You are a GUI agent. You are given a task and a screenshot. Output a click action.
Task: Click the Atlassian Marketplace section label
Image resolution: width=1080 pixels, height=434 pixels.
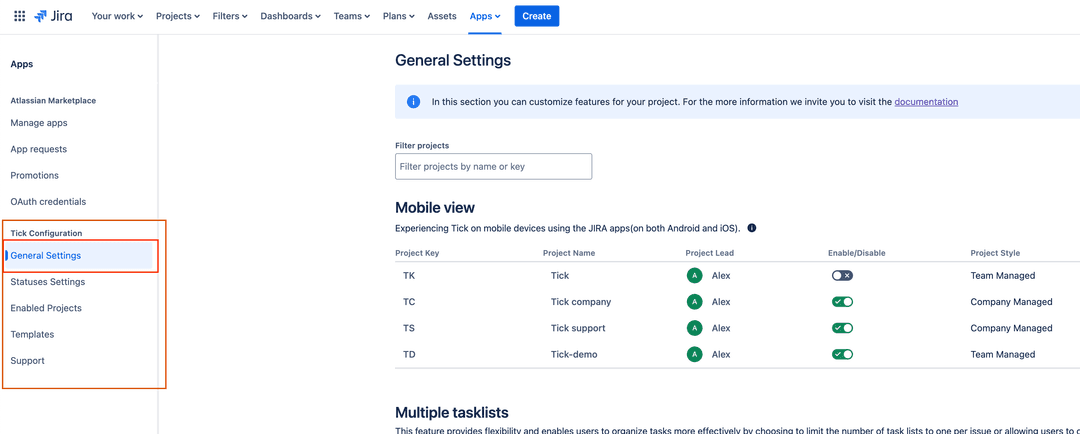[53, 101]
